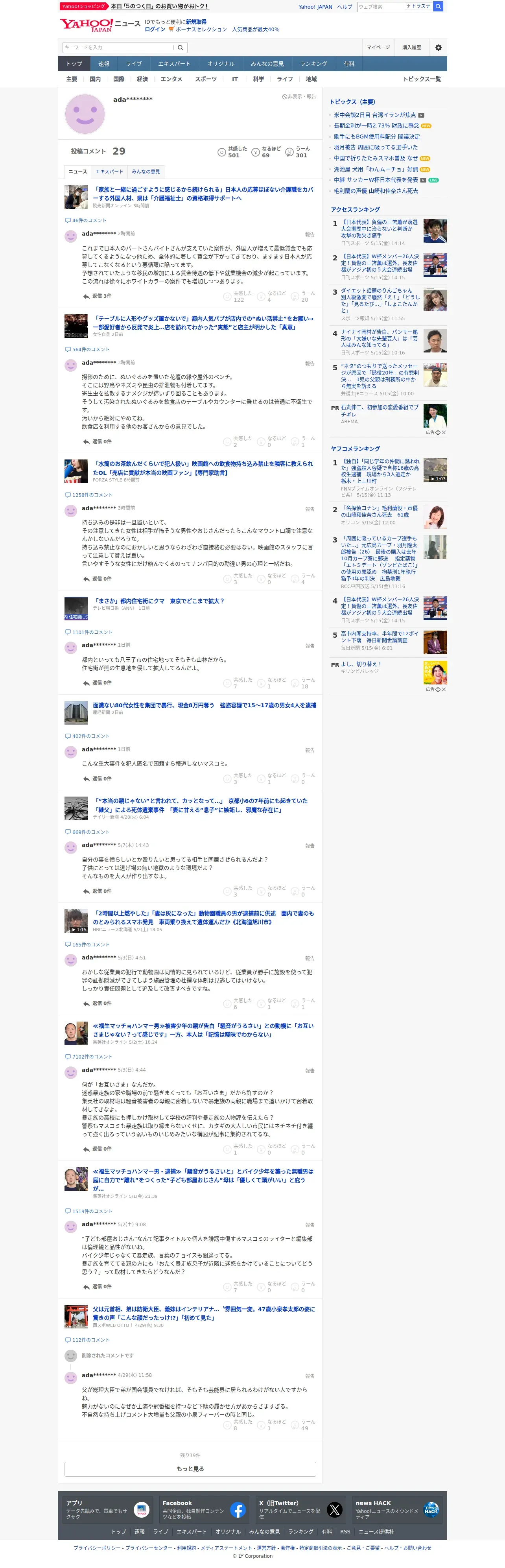The height and width of the screenshot is (1568, 505).
Task: Close the ABEMA ad with the X icon
Action: [444, 432]
